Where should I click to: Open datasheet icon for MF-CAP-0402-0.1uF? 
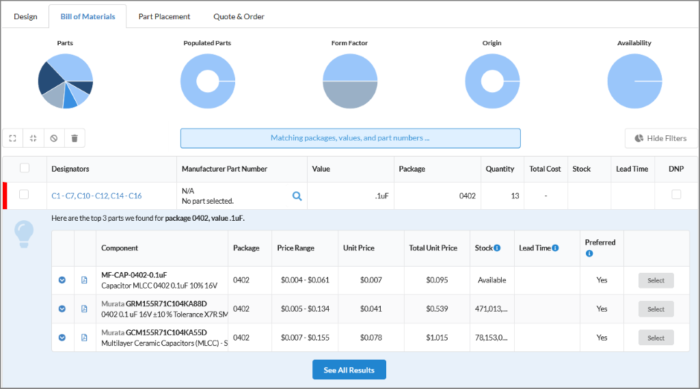click(x=84, y=280)
